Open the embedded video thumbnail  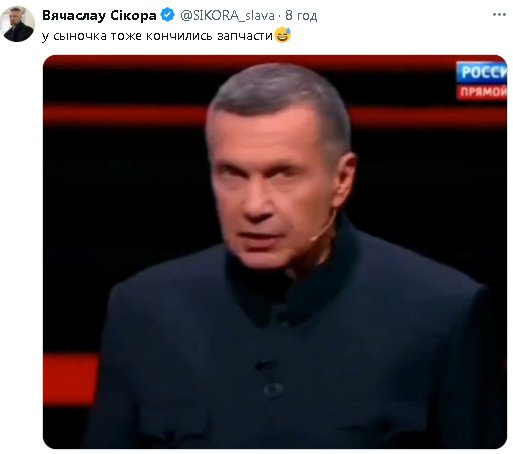[x=275, y=252]
